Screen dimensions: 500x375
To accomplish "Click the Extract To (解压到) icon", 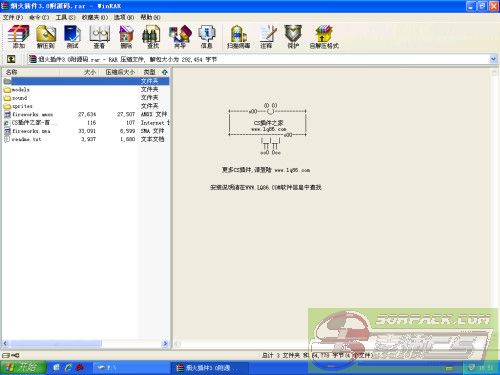I will pyautogui.click(x=46, y=37).
